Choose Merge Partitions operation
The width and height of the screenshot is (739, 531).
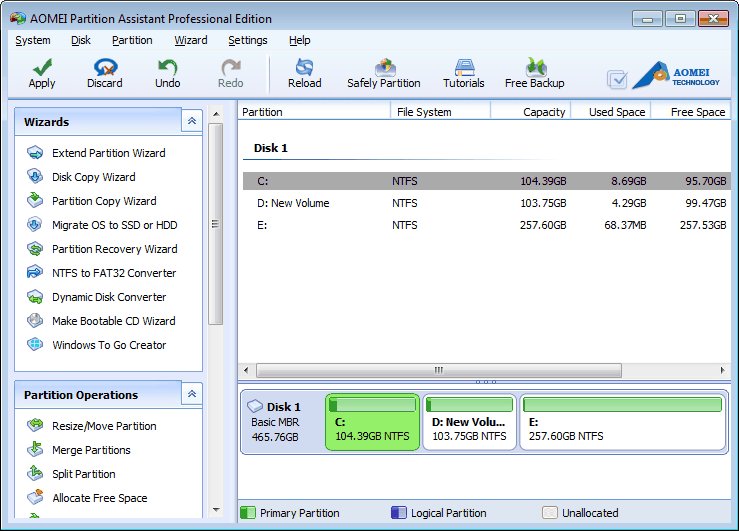tap(91, 450)
